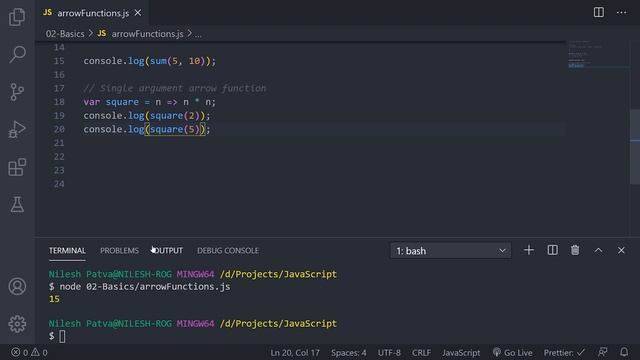Click the 02-Basics breadcrumb folder
This screenshot has height=360, width=640.
click(x=65, y=34)
